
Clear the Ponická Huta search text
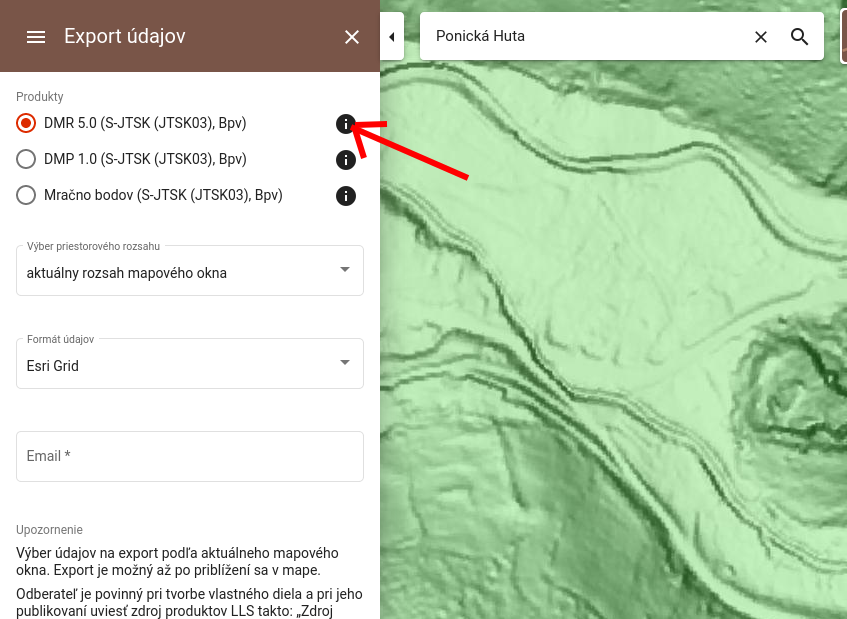761,37
